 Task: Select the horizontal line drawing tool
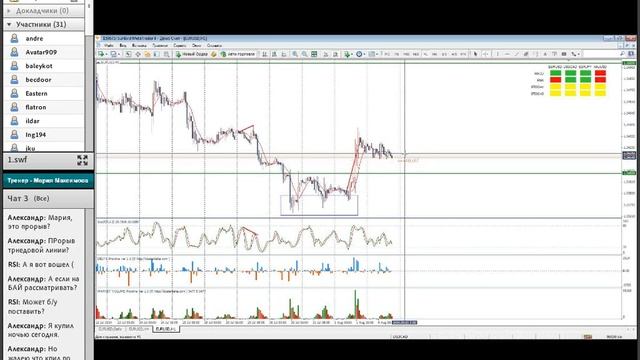pyautogui.click(x=507, y=54)
